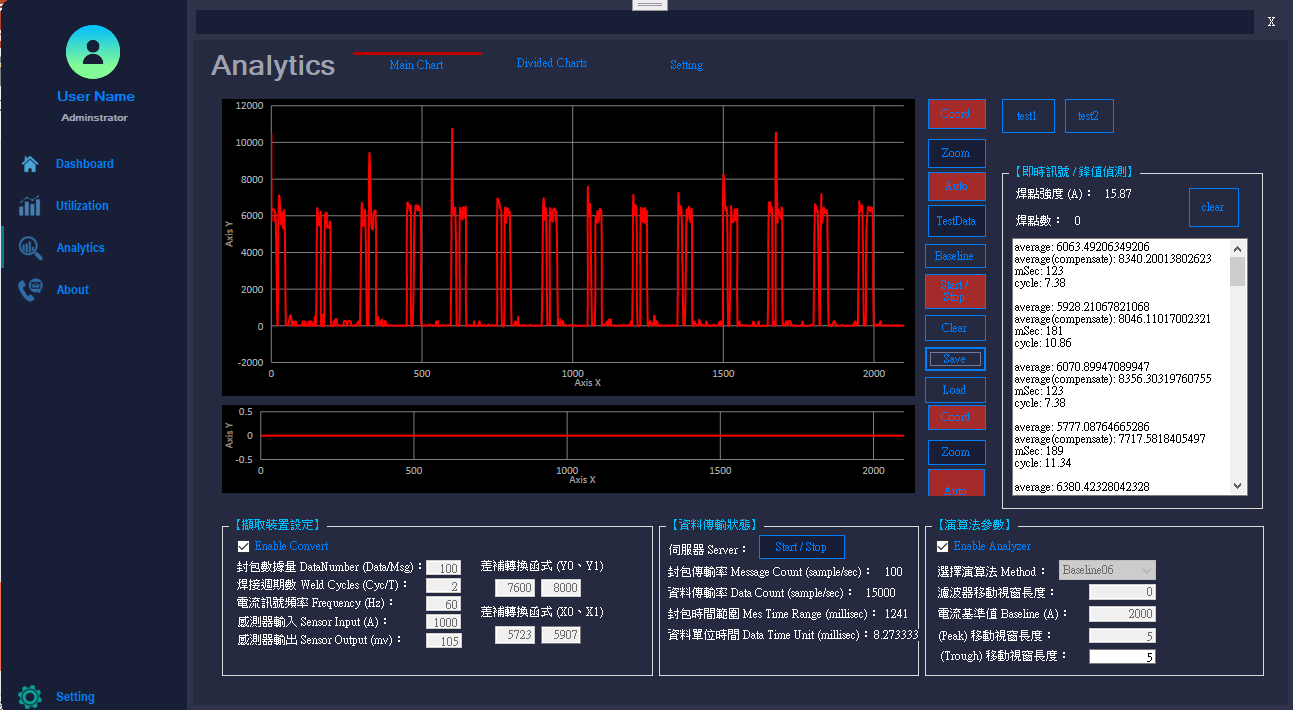The image size is (1293, 710).
Task: Click the user avatar icon
Action: click(x=93, y=52)
